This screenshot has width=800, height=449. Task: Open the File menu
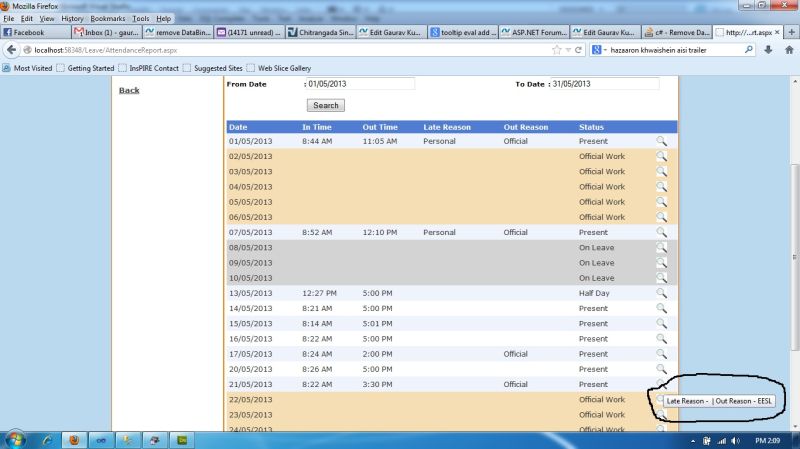9,18
